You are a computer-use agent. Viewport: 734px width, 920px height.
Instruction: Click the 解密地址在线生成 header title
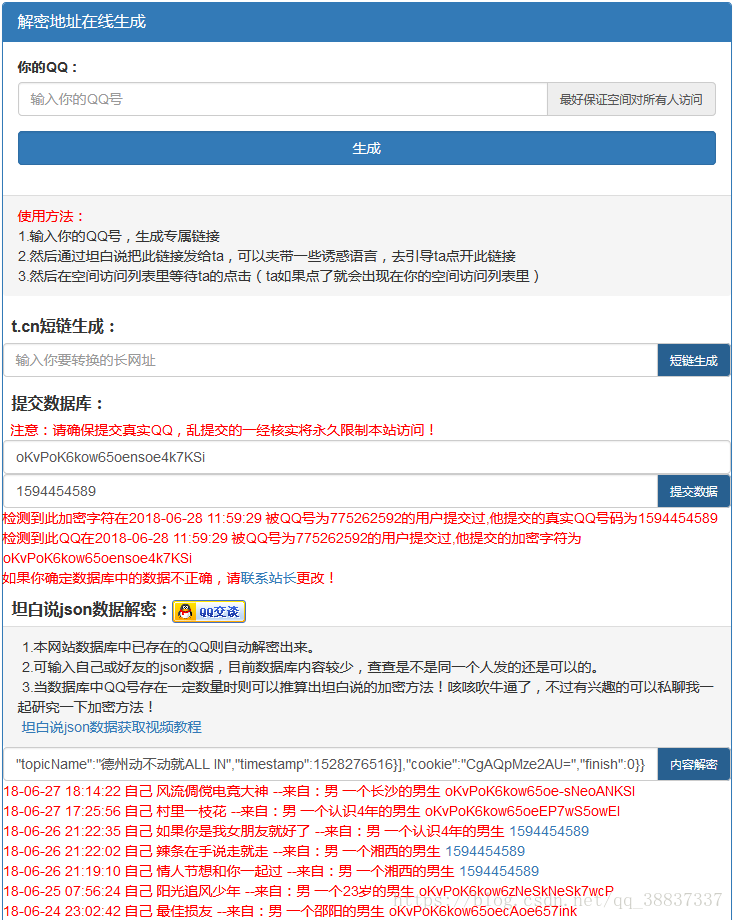(x=82, y=22)
